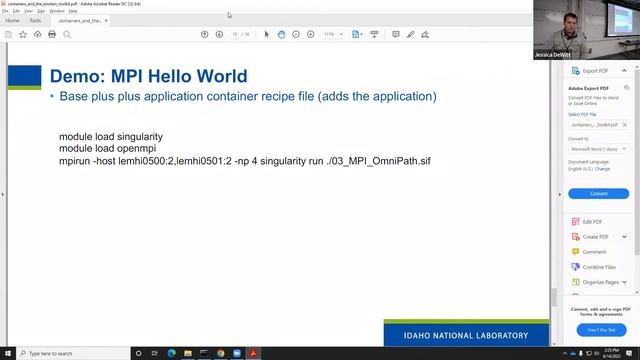Open Zoom from the taskbar
Image resolution: width=640 pixels, height=360 pixels.
coord(237,353)
